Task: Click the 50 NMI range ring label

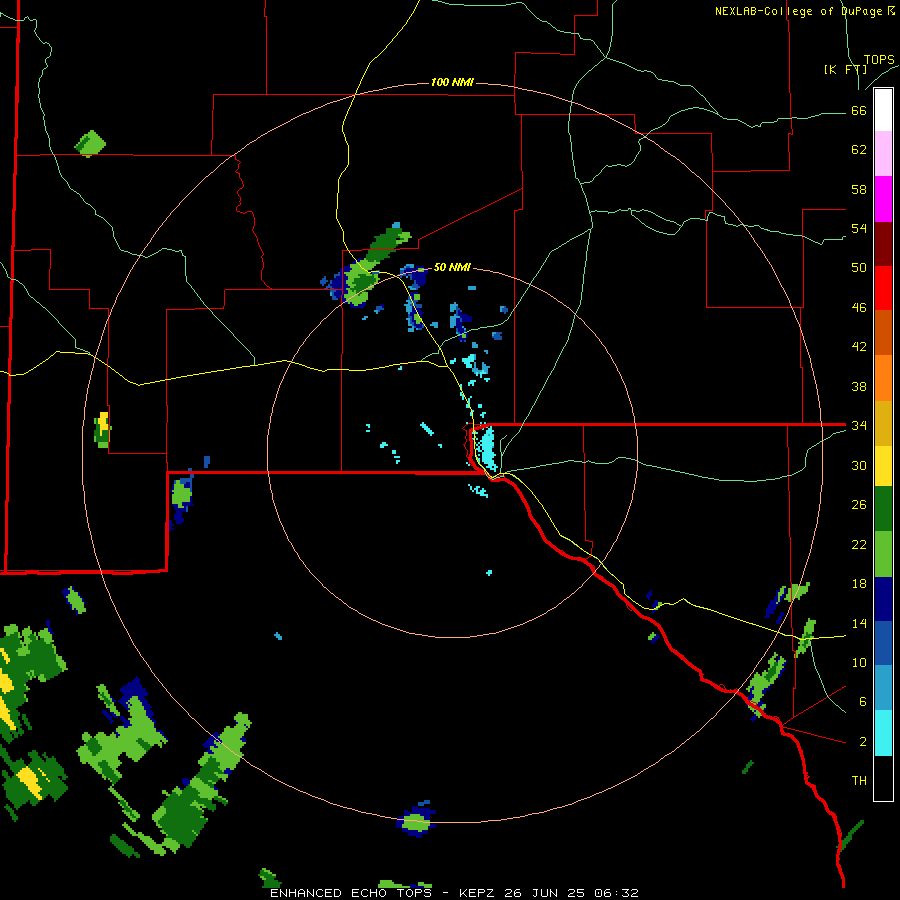Action: point(452,267)
